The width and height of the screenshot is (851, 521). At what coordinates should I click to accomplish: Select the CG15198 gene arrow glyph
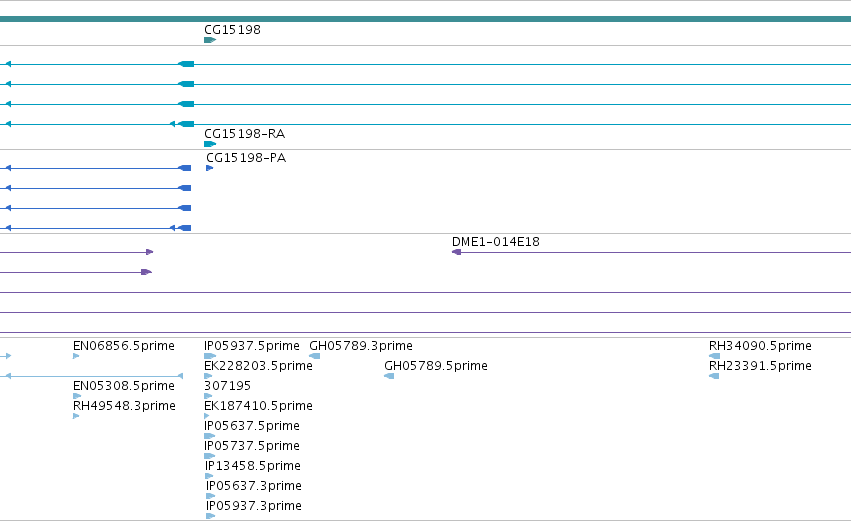[210, 40]
